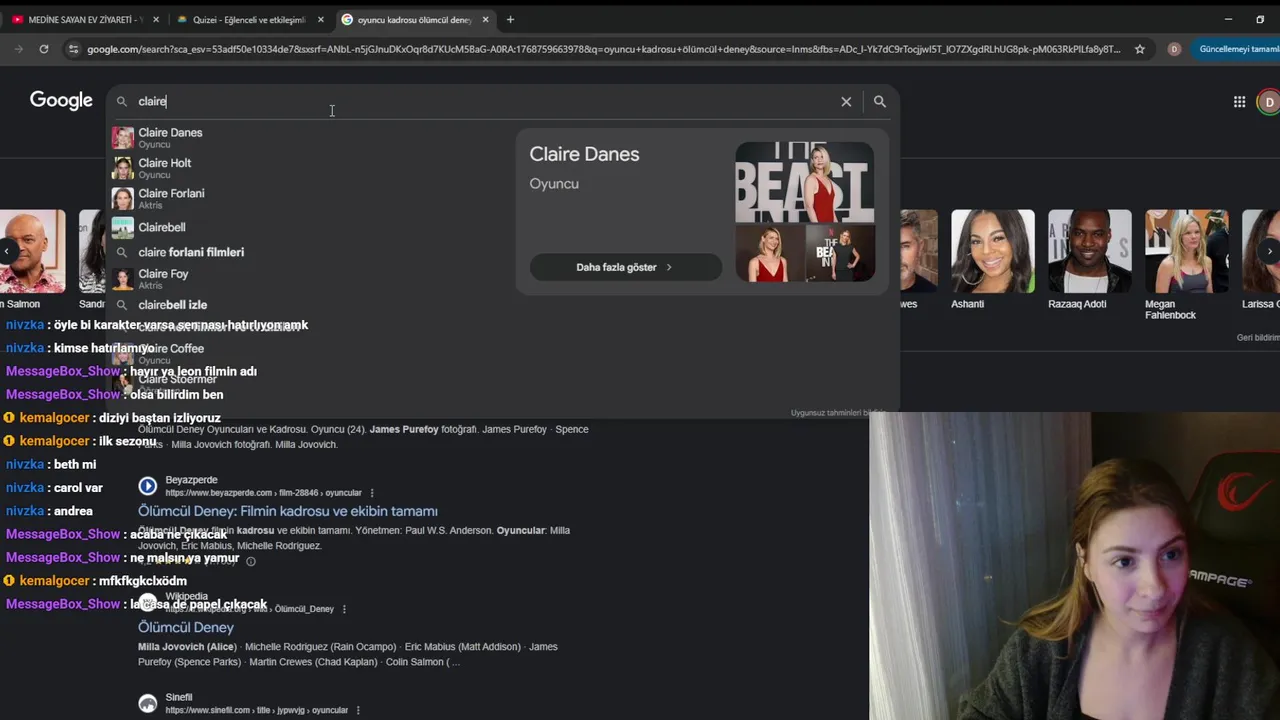Click the Beyazperde site favicon
The width and height of the screenshot is (1280, 720).
click(x=148, y=486)
